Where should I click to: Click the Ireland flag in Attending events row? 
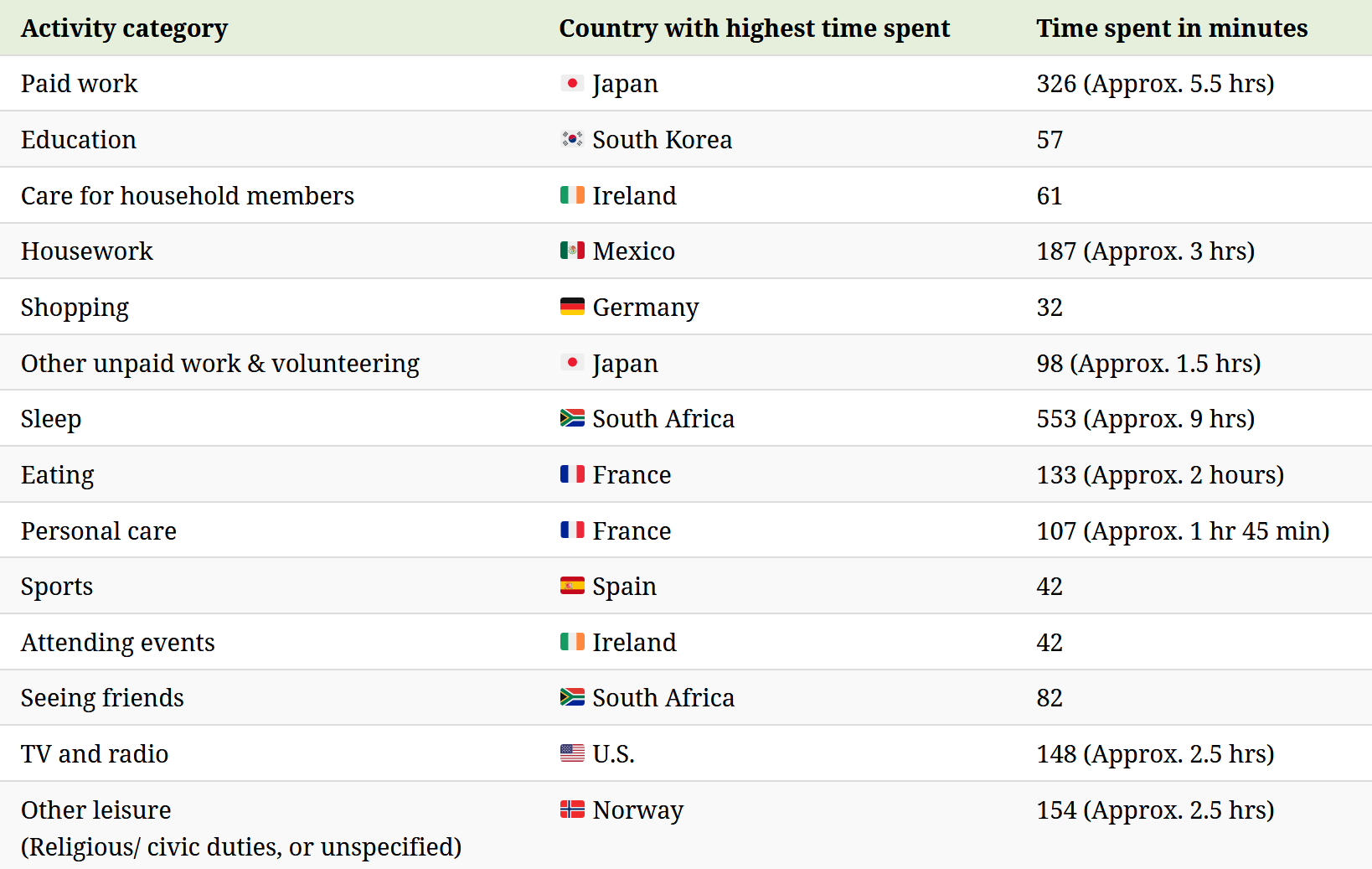572,642
